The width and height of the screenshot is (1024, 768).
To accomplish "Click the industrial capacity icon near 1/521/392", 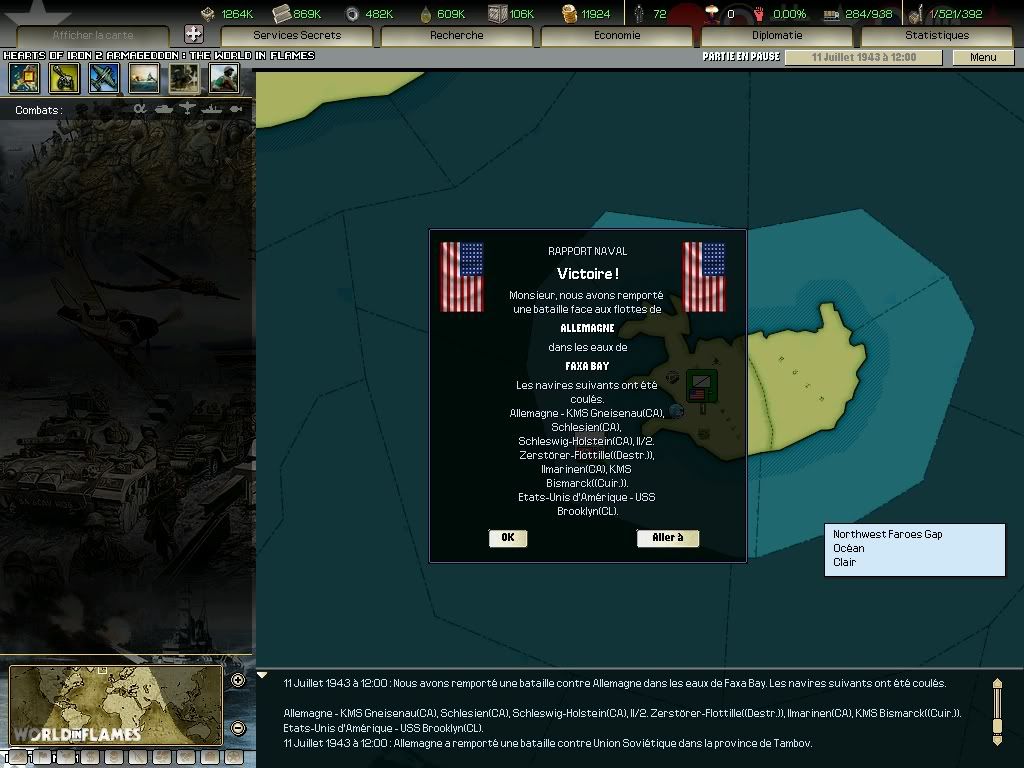I will (x=916, y=13).
